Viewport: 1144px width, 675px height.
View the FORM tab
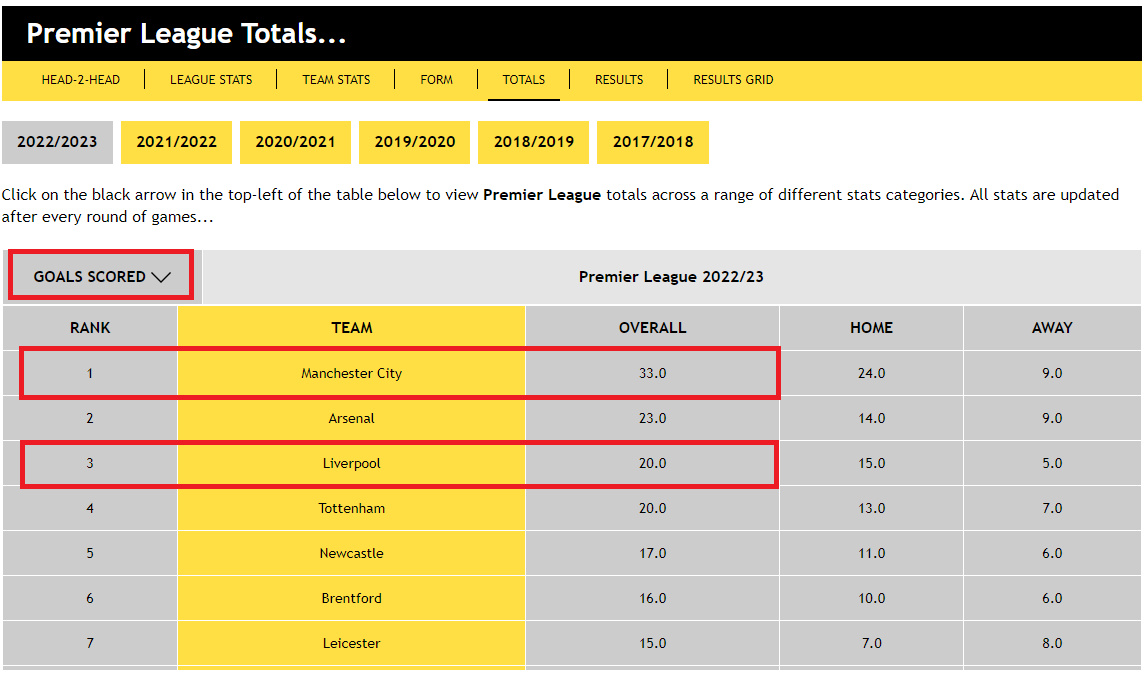tap(437, 80)
